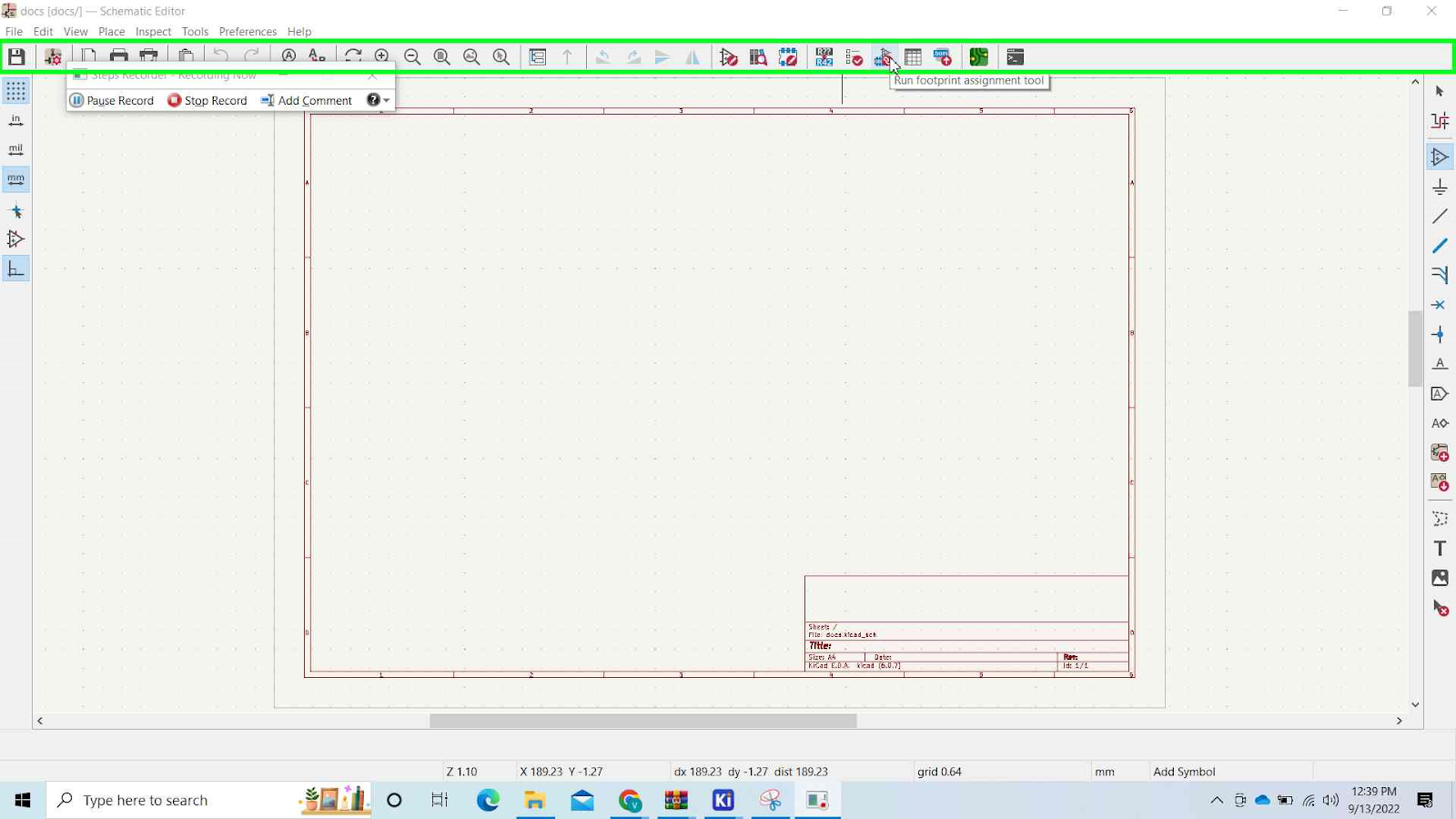Screen dimensions: 1456x819
Task: Click Zoom to Objects icon
Action: [x=471, y=57]
